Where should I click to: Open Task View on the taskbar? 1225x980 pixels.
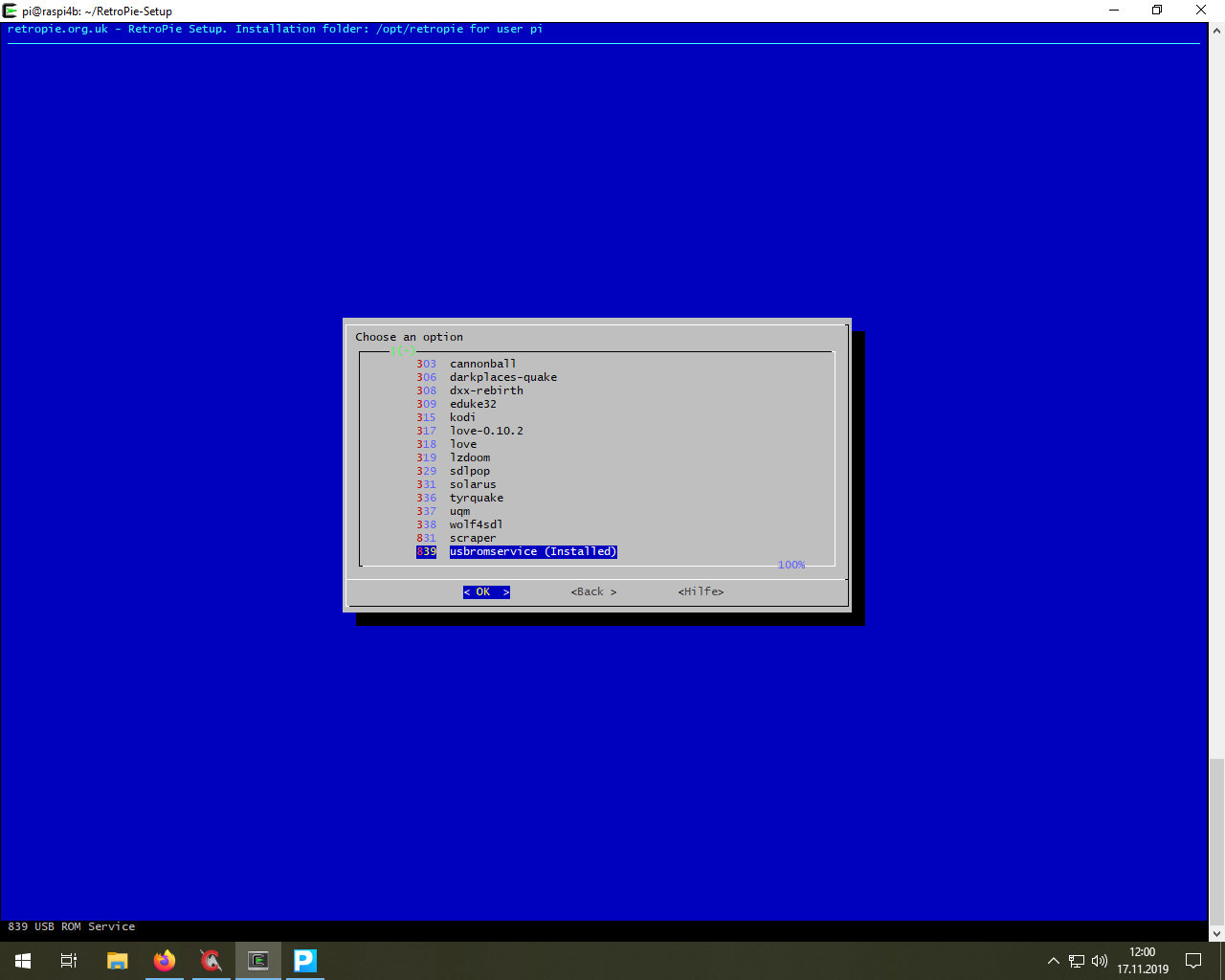tap(69, 961)
